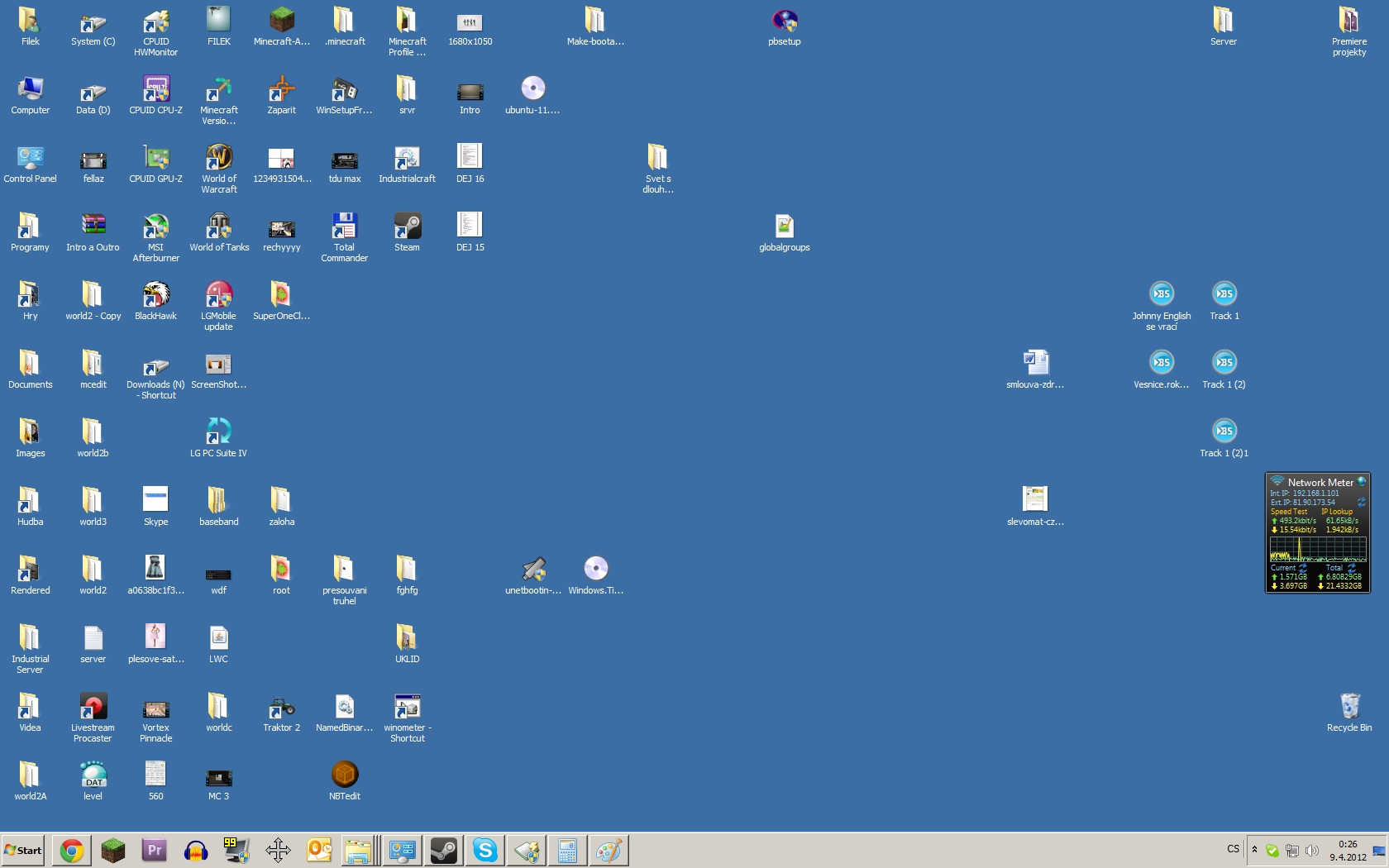
Task: Select the CPUID HWMonitor desktop shortcut
Action: pos(156,21)
